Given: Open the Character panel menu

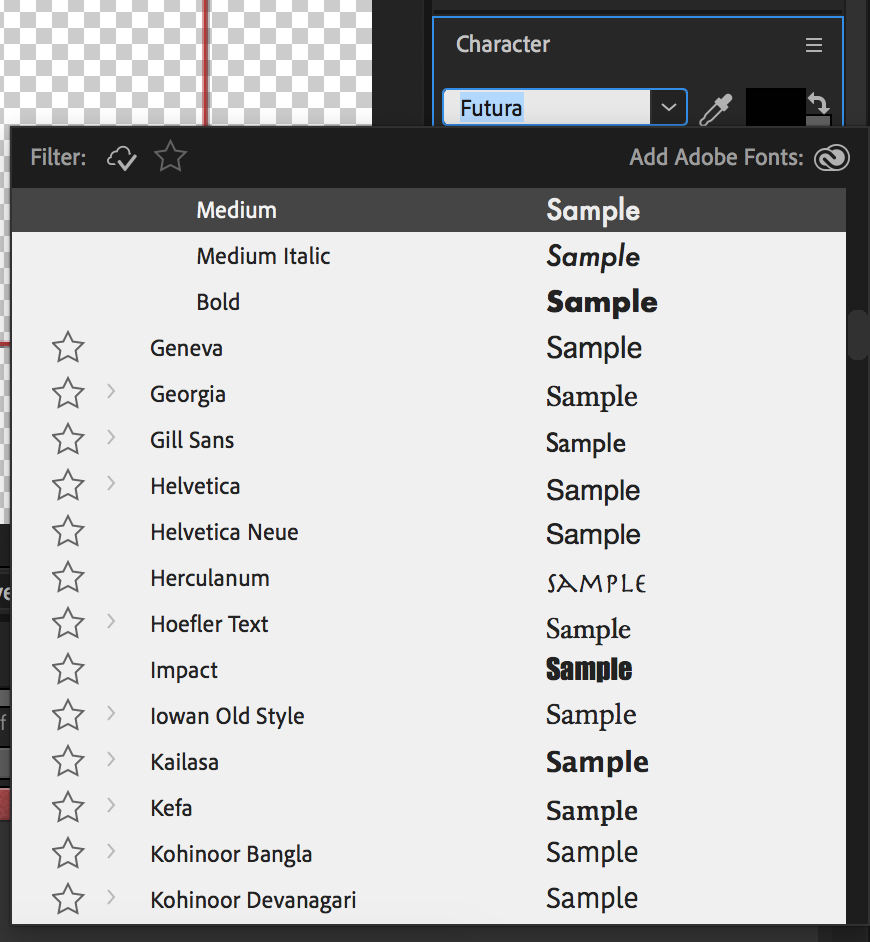Looking at the screenshot, I should (x=814, y=45).
